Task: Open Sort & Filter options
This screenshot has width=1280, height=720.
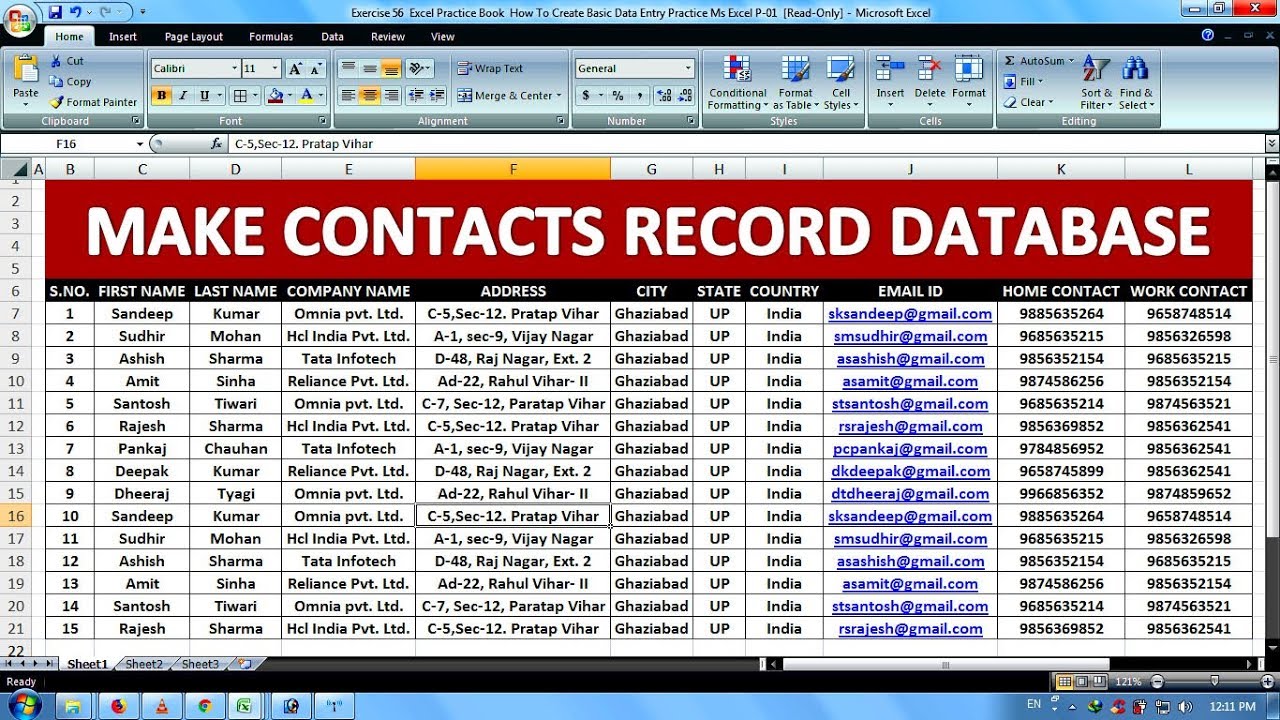Action: pyautogui.click(x=1097, y=82)
